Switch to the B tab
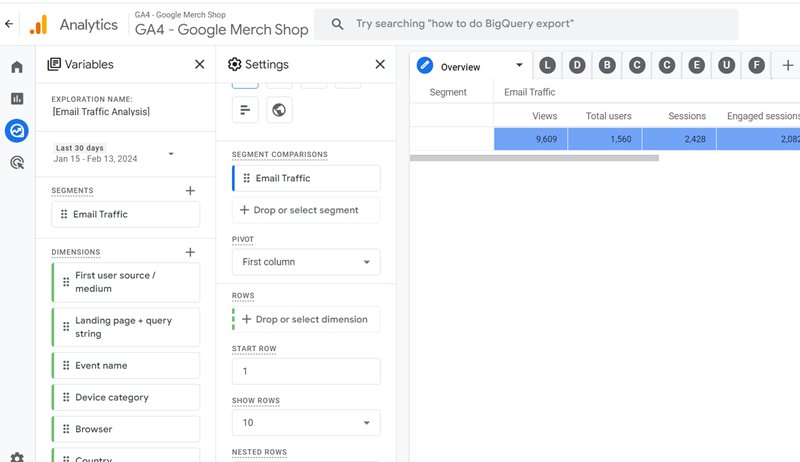 607,65
